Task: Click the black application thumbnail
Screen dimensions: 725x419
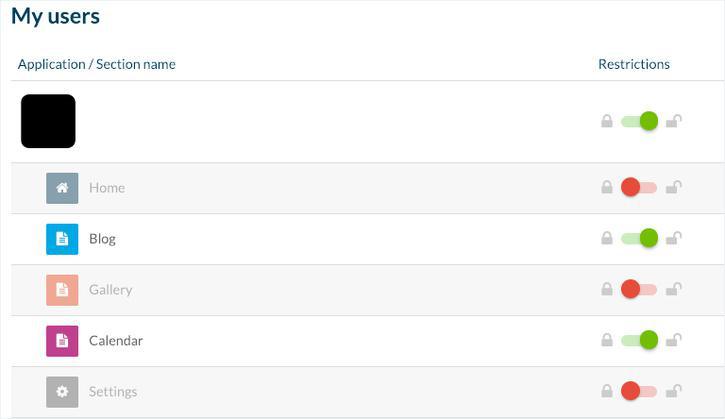Action: tap(48, 121)
